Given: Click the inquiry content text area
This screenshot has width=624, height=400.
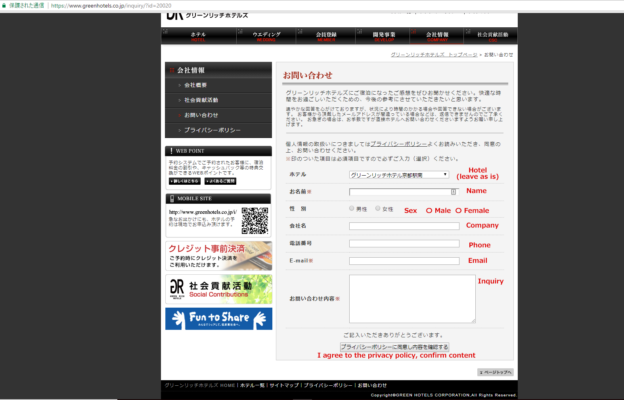Looking at the screenshot, I should pos(412,299).
